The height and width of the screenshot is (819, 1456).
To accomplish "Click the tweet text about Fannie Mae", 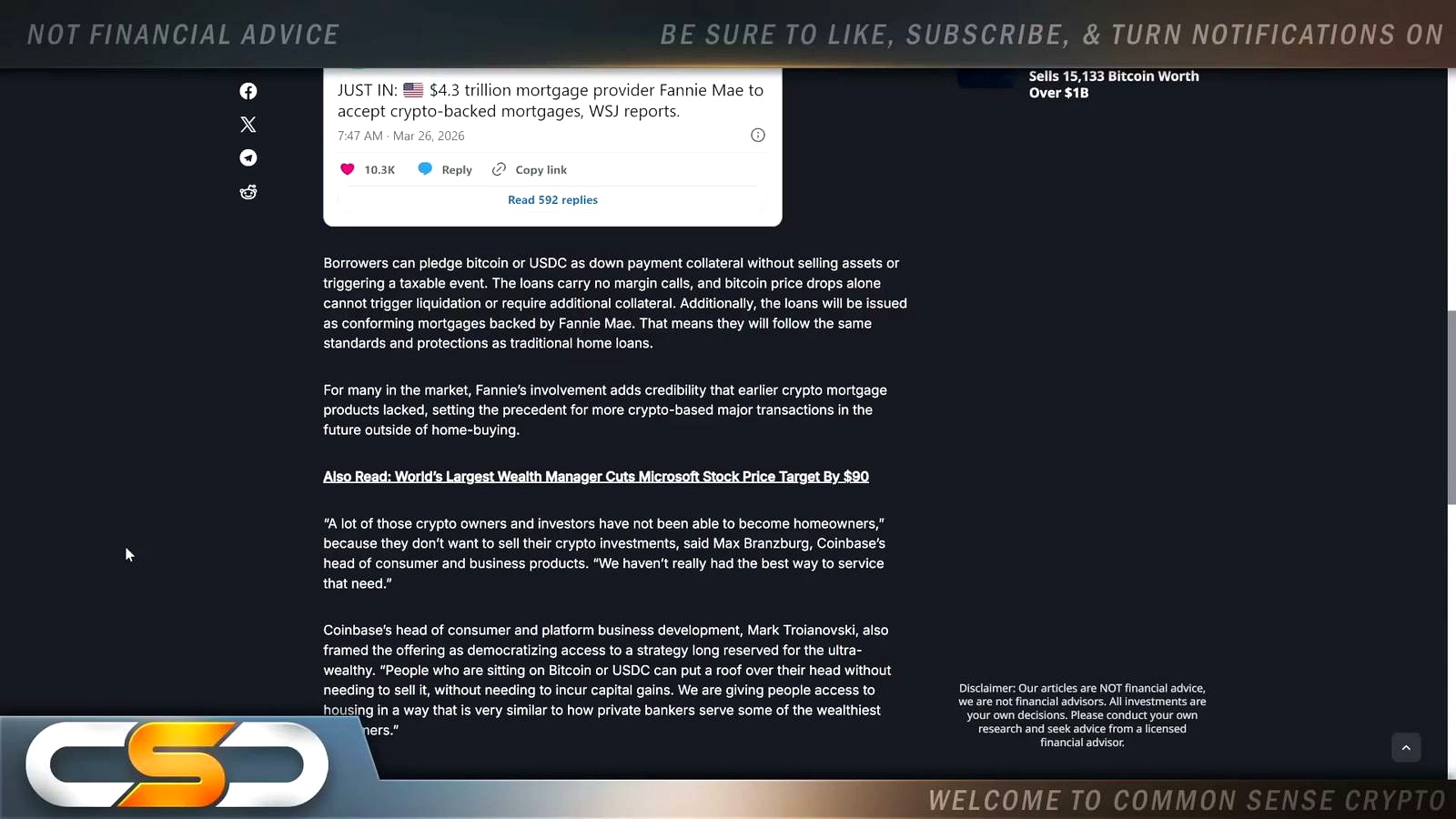I will (x=551, y=101).
